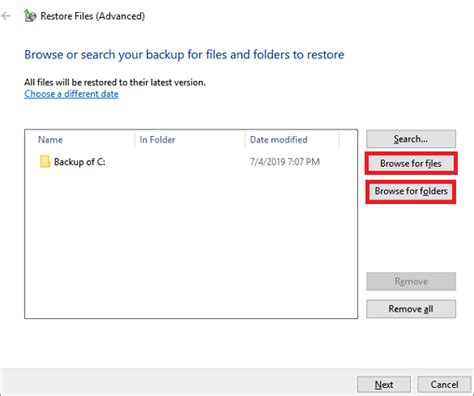Click divider between Name and In Folder columns
Viewport: 474px width, 396px height.
[x=135, y=140]
